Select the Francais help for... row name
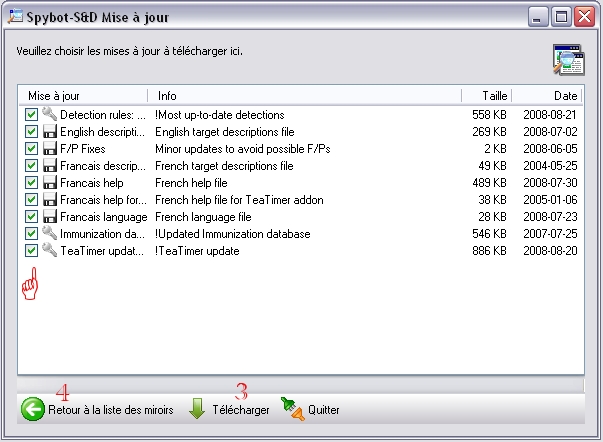Viewport: 603px width, 442px height. click(x=103, y=200)
